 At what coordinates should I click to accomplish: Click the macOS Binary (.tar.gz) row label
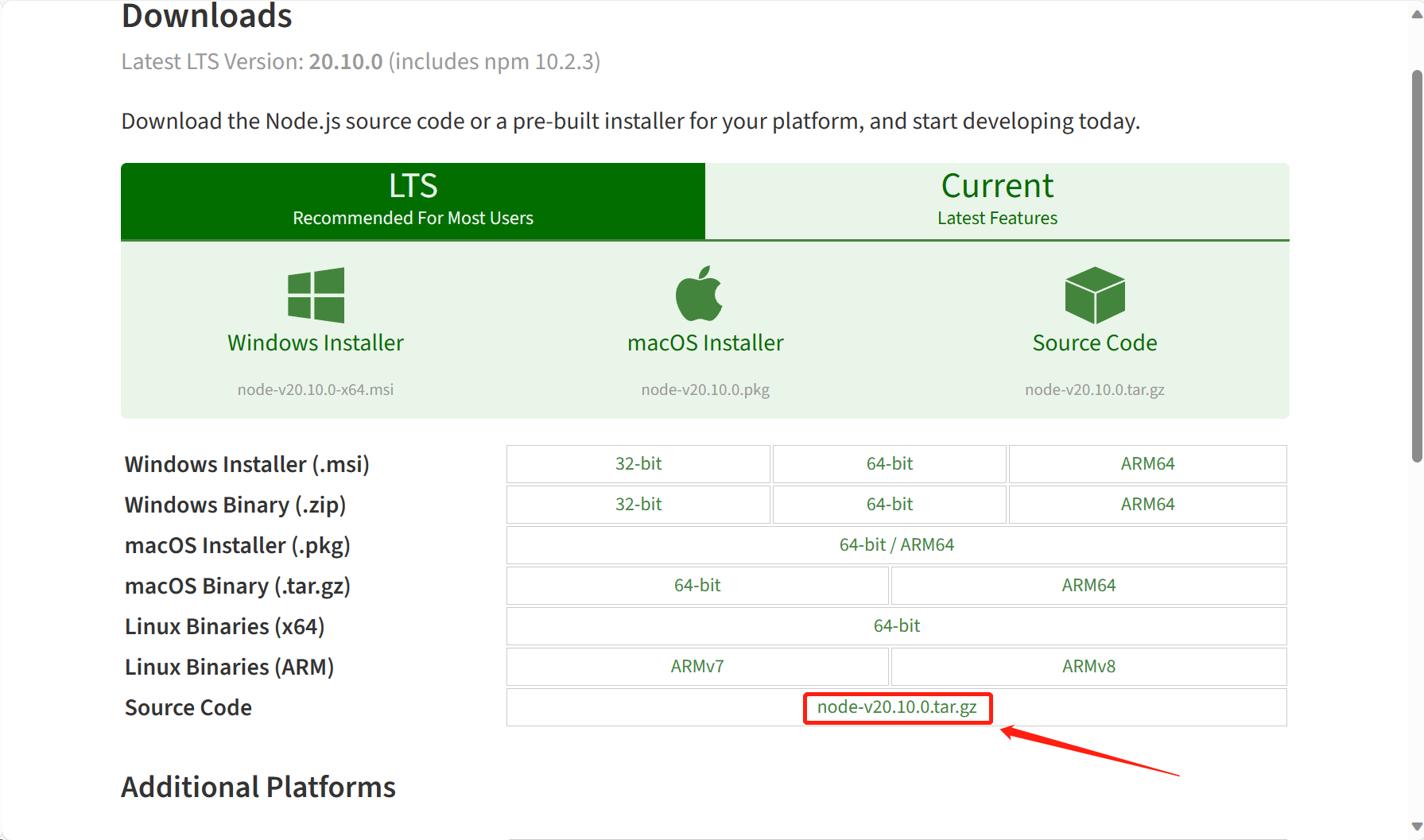coord(238,586)
